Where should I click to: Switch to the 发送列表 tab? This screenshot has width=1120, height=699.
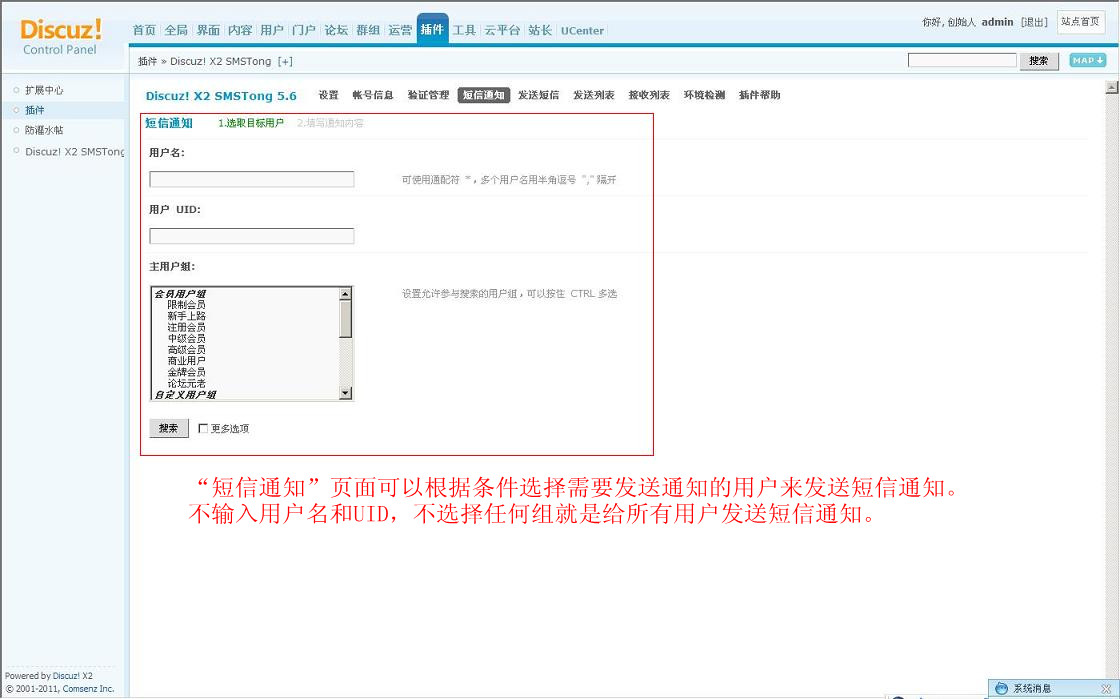click(594, 95)
